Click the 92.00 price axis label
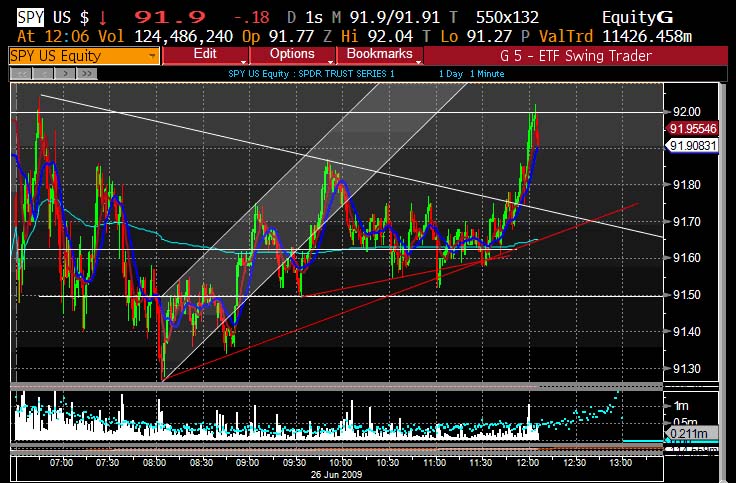 coord(687,112)
